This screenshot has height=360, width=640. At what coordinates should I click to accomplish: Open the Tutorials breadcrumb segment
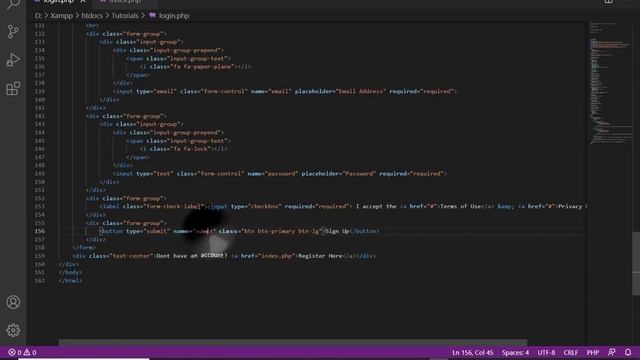coord(125,16)
